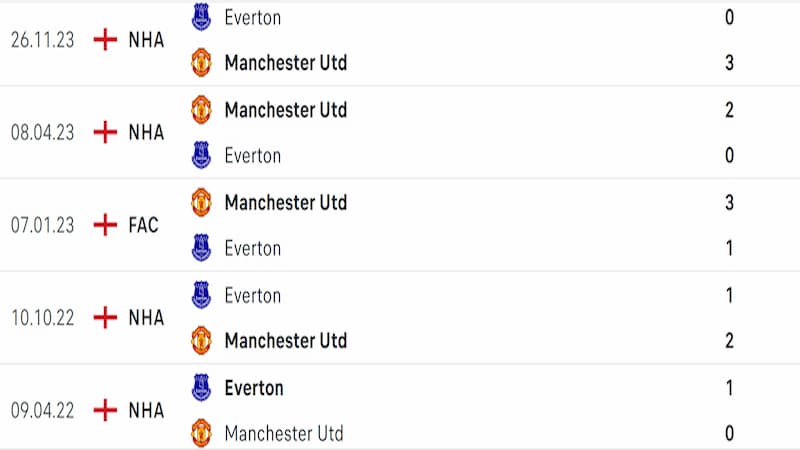
Task: Click England flag beside 26.11.23 NHA
Action: point(105,39)
